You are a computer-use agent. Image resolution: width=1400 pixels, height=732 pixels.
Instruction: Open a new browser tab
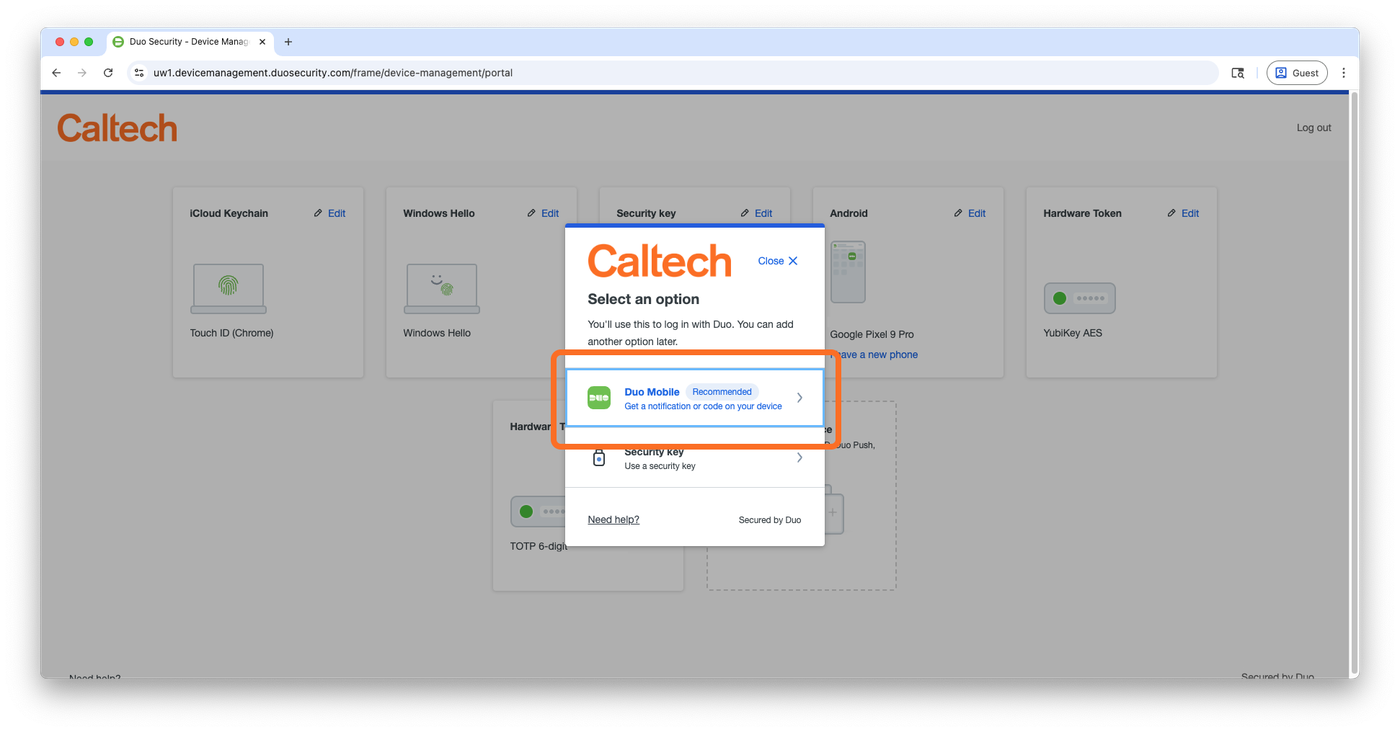(x=288, y=42)
